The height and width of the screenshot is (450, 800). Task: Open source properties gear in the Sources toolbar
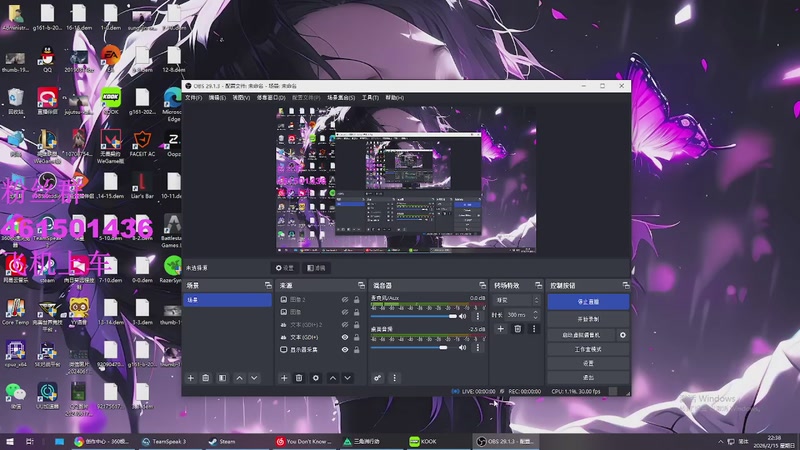[x=316, y=378]
